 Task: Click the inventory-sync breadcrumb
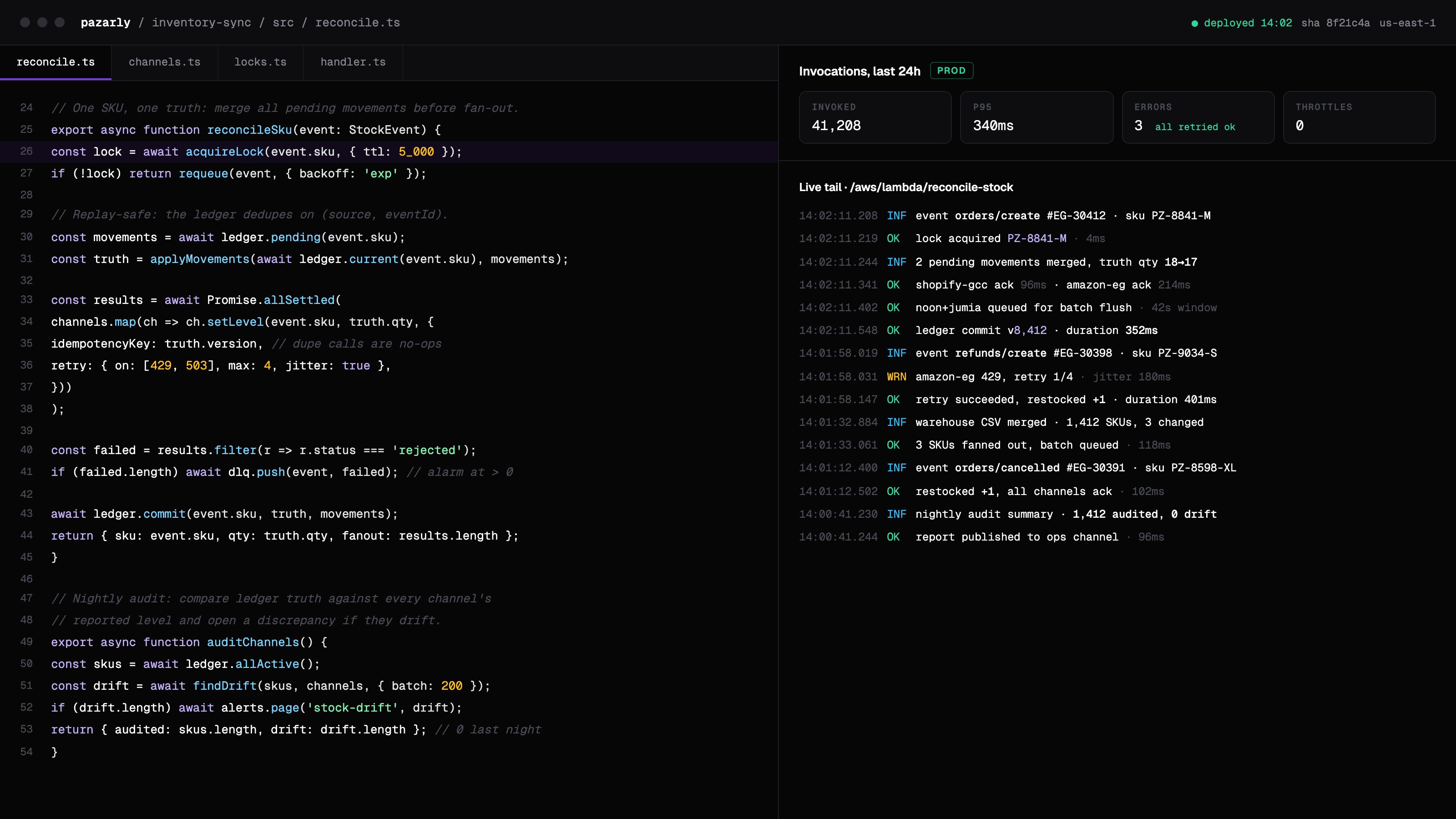[201, 23]
